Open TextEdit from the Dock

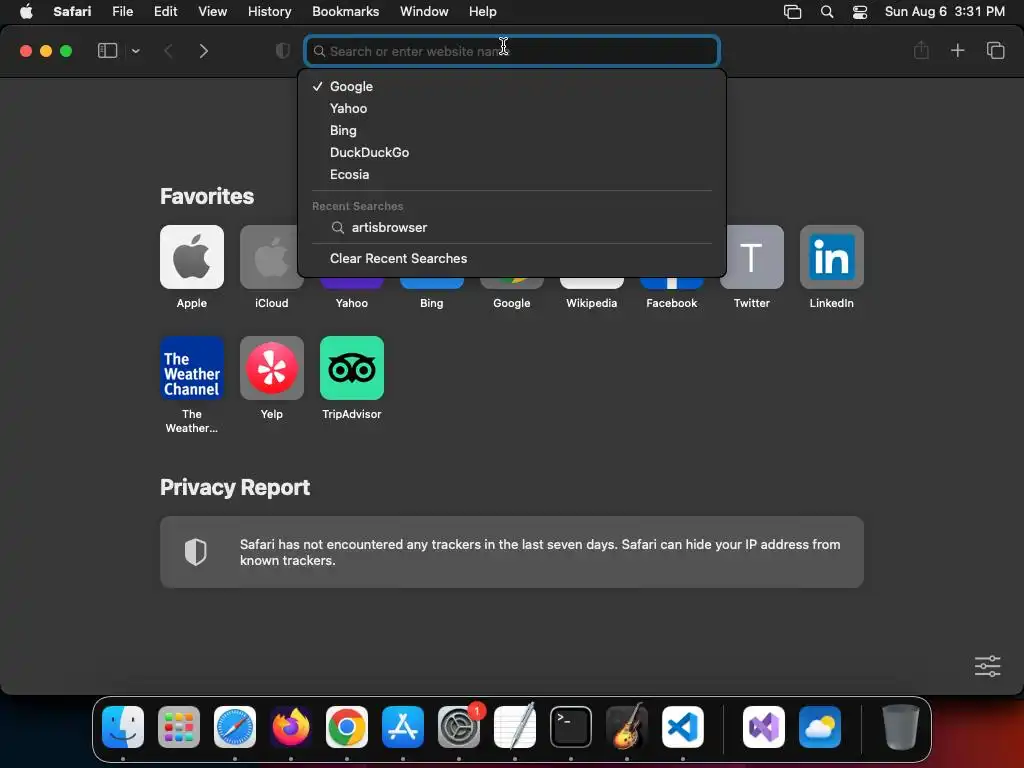pyautogui.click(x=515, y=727)
